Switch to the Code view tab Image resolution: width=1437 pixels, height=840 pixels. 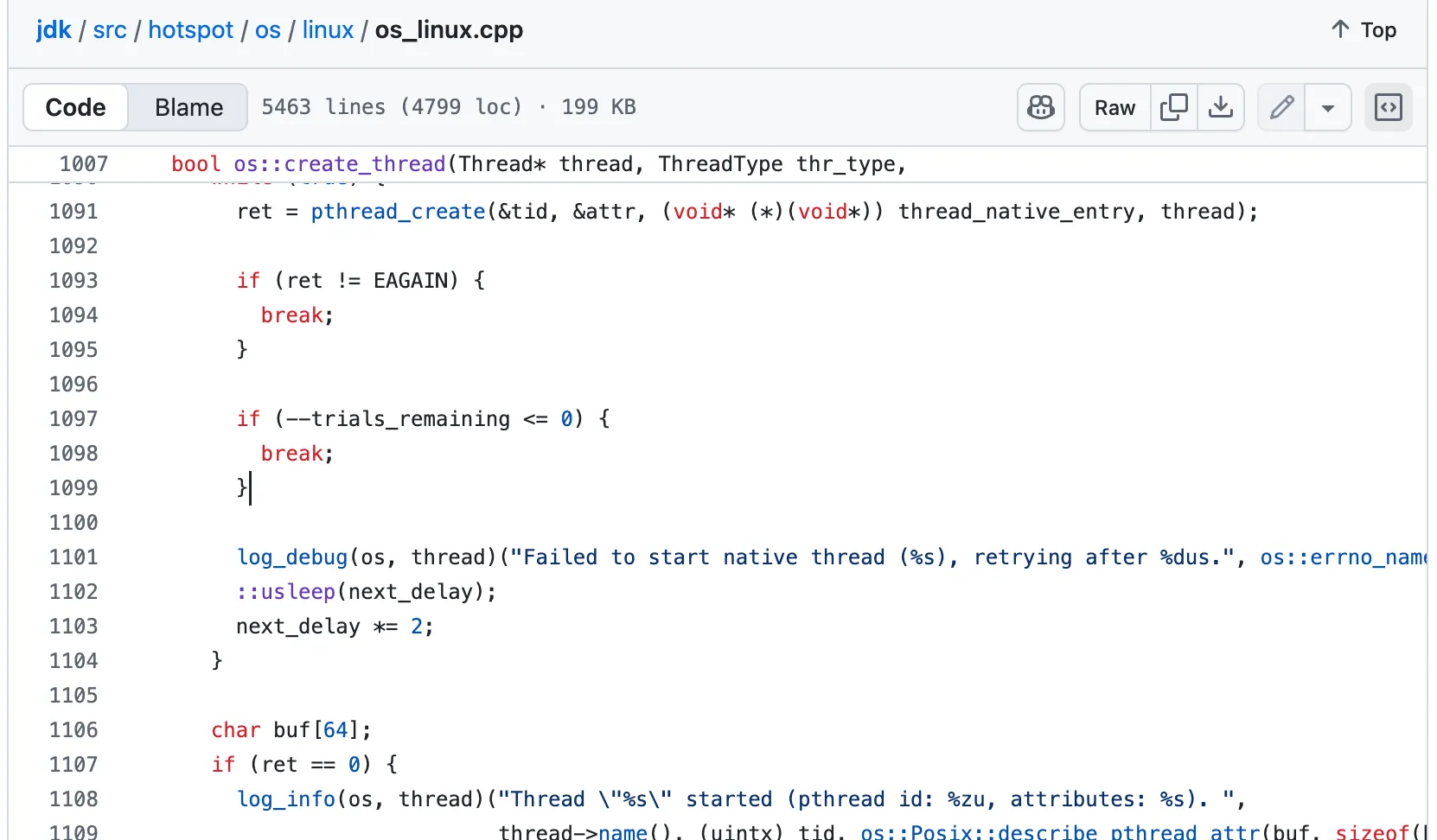(x=76, y=107)
